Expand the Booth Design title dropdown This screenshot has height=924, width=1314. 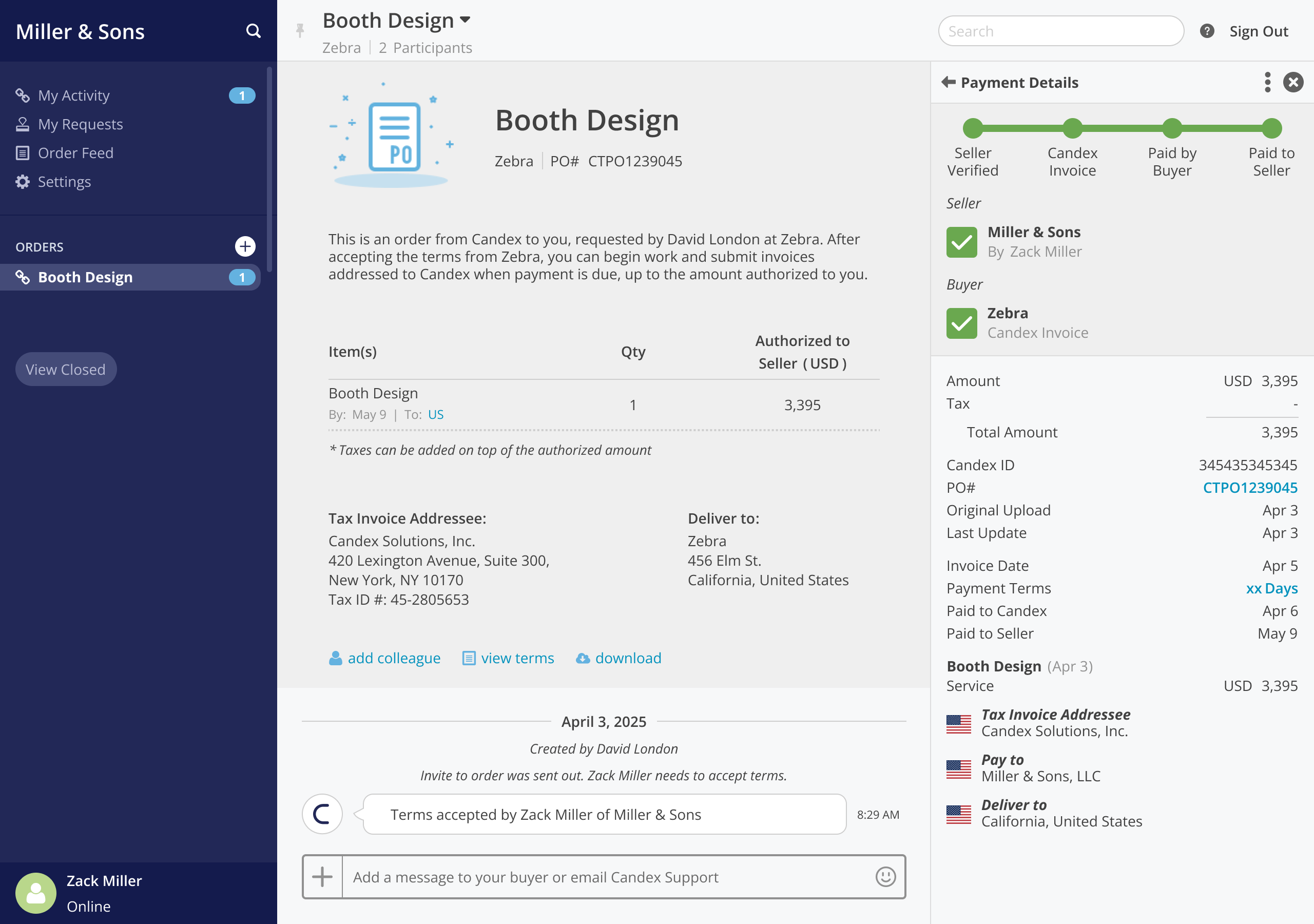tap(465, 20)
